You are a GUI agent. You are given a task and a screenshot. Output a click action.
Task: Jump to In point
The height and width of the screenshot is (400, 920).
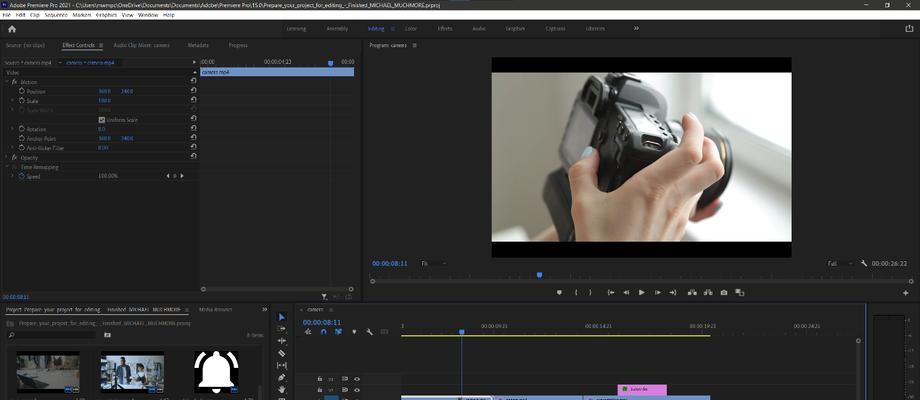coord(611,292)
